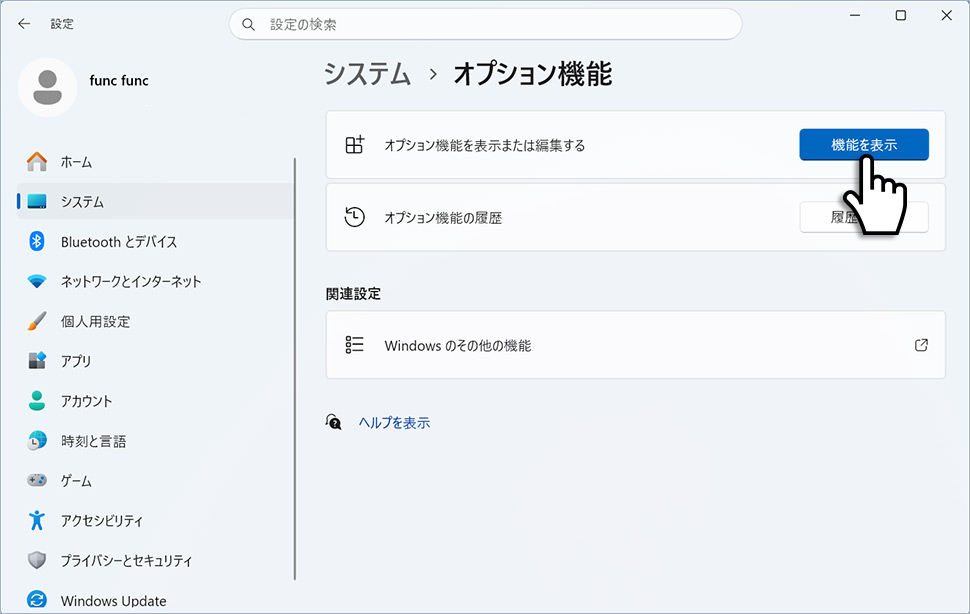Open 時刻と言語 settings
970x614 pixels.
click(156, 440)
